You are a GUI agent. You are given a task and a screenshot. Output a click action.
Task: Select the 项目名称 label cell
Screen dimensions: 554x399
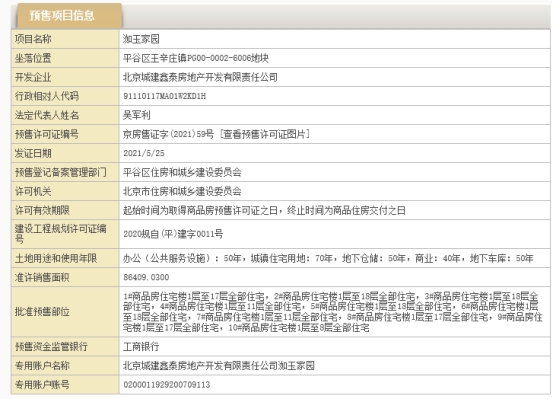(x=65, y=39)
